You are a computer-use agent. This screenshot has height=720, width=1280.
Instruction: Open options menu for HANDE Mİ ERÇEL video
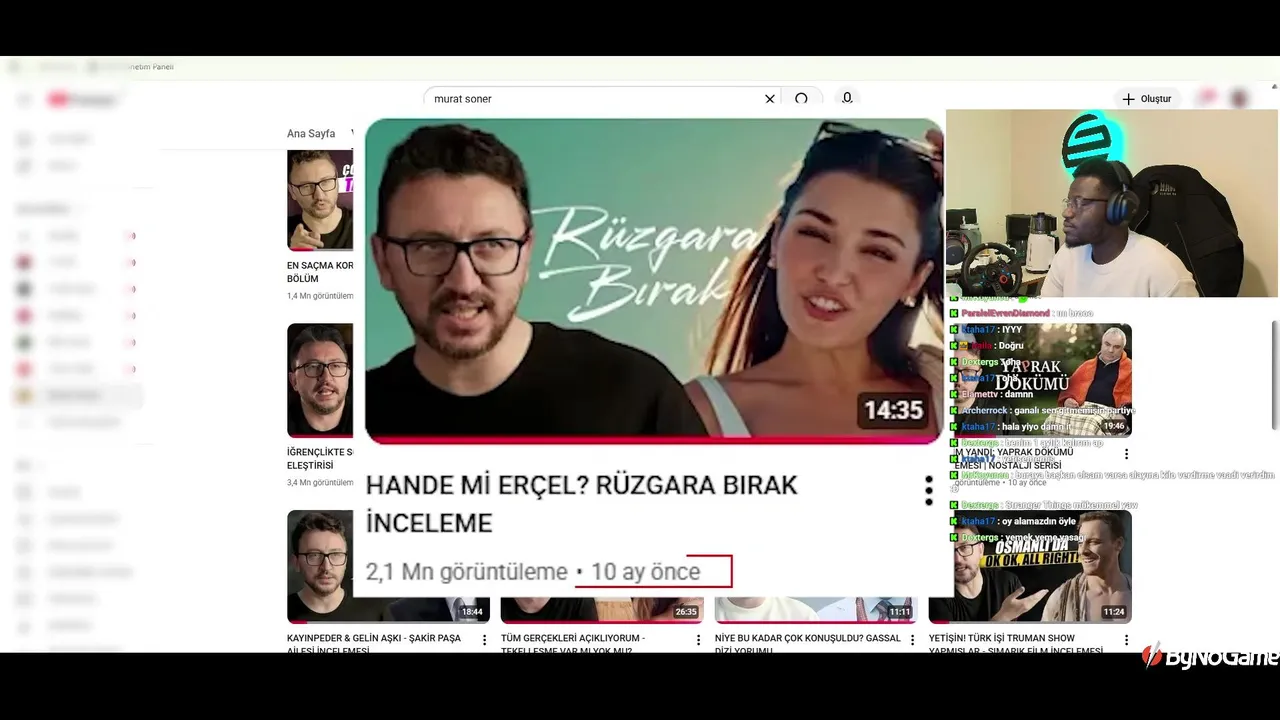click(x=929, y=490)
